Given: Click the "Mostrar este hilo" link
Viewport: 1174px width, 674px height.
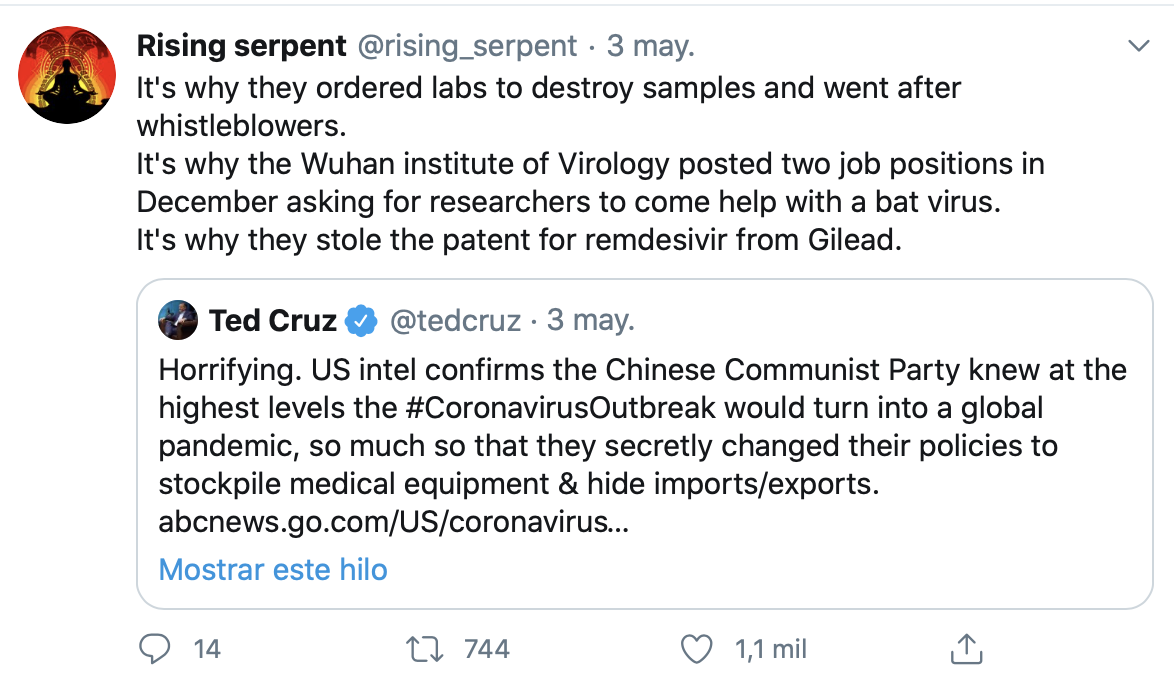Looking at the screenshot, I should tap(273, 569).
